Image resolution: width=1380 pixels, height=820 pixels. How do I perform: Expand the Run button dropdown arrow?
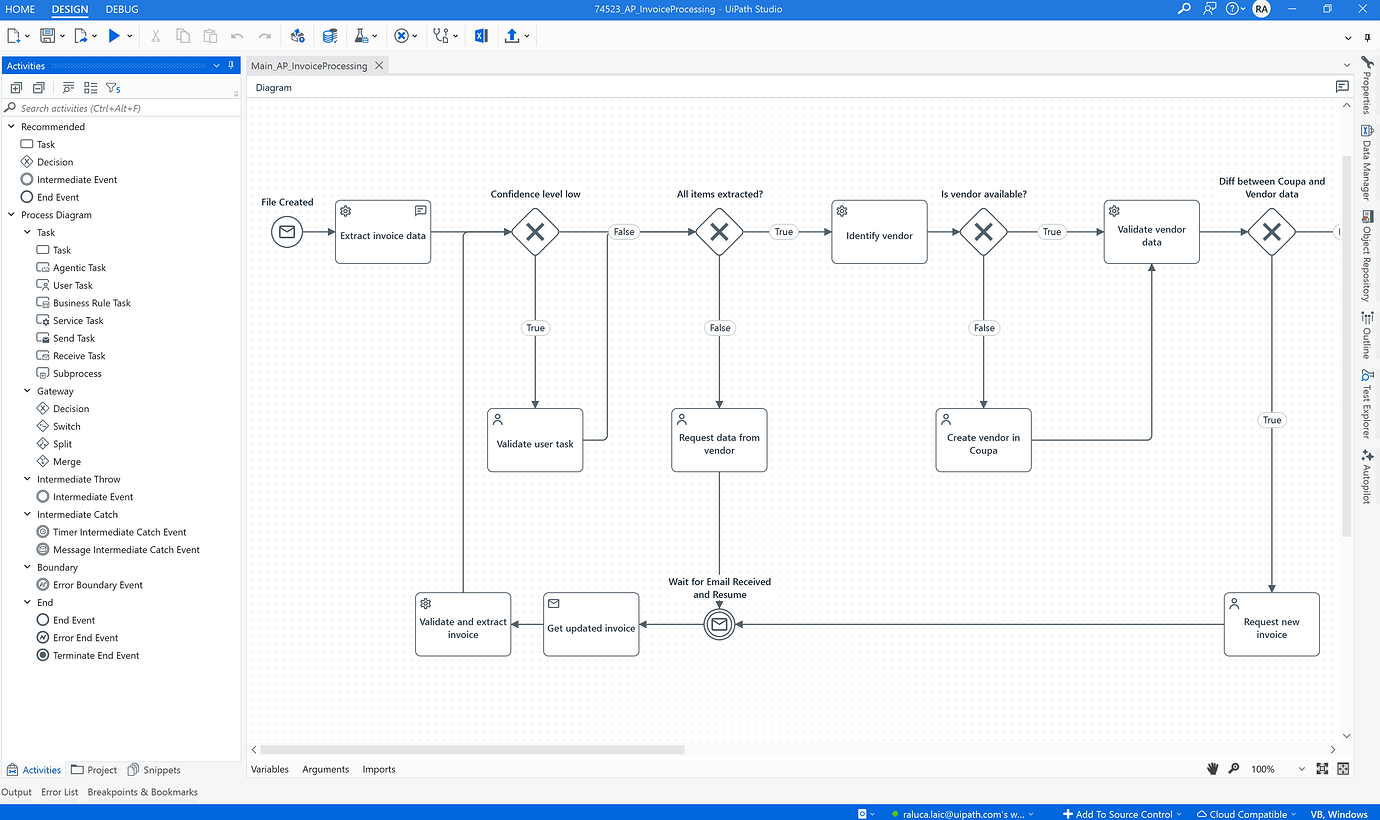[x=129, y=35]
